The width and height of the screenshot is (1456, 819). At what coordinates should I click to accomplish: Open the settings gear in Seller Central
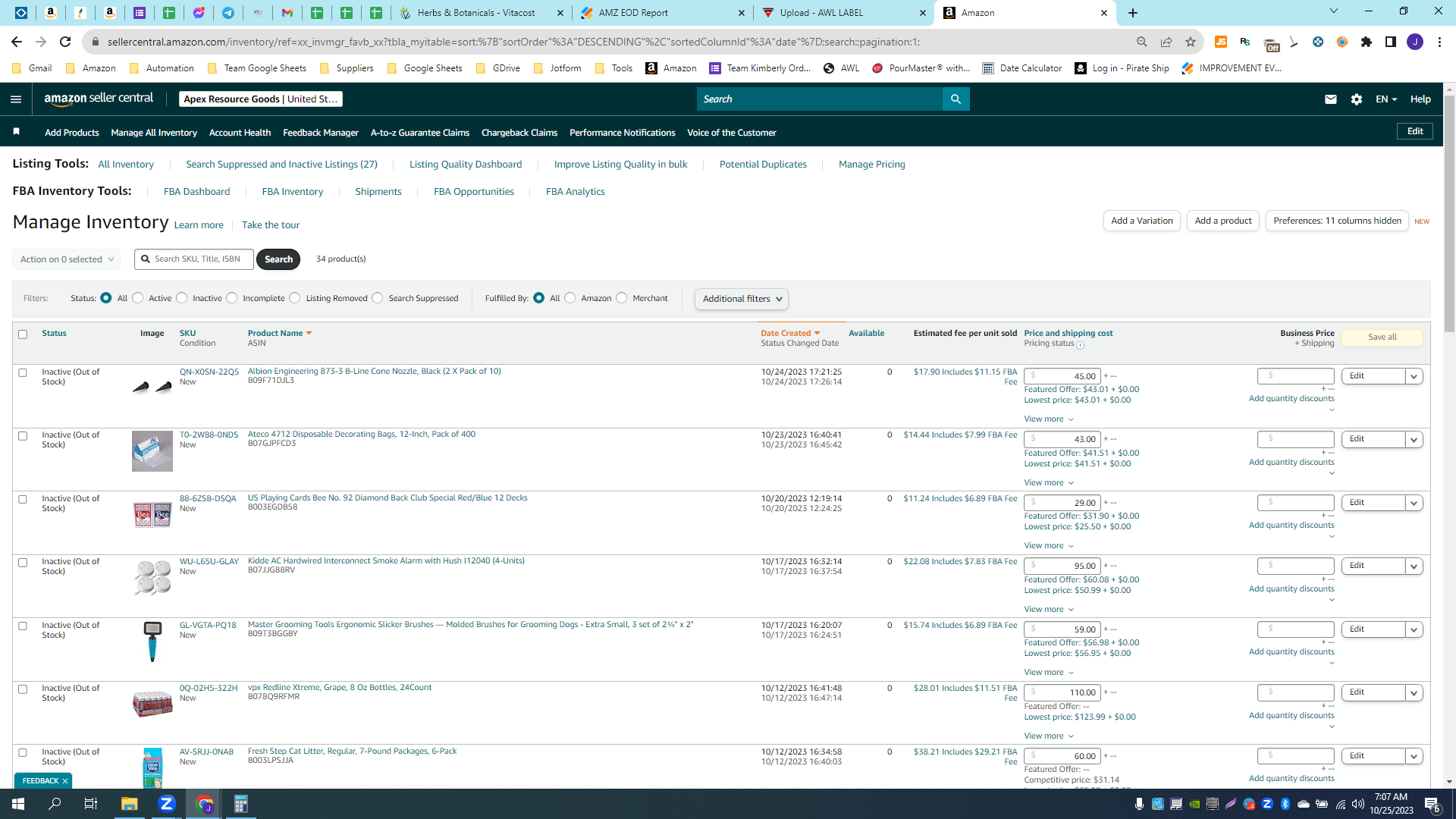coord(1357,99)
